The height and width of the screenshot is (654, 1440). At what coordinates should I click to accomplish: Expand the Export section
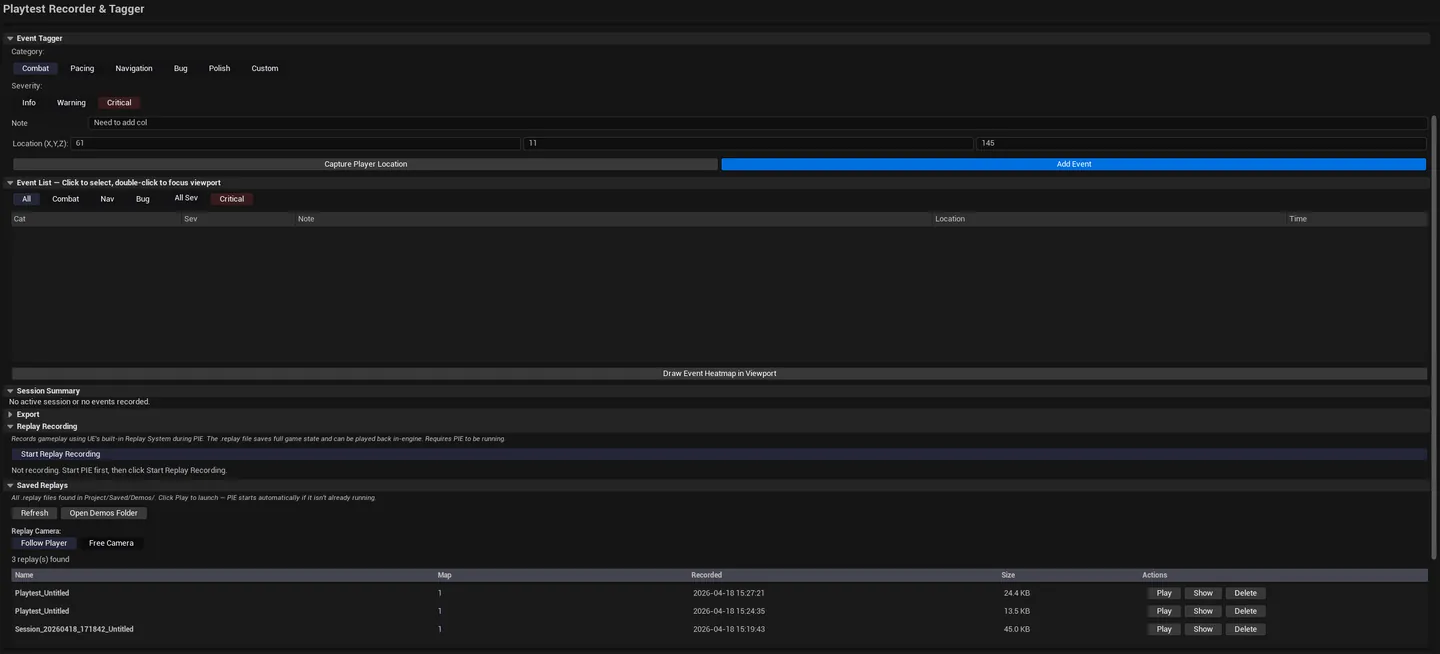coord(10,414)
